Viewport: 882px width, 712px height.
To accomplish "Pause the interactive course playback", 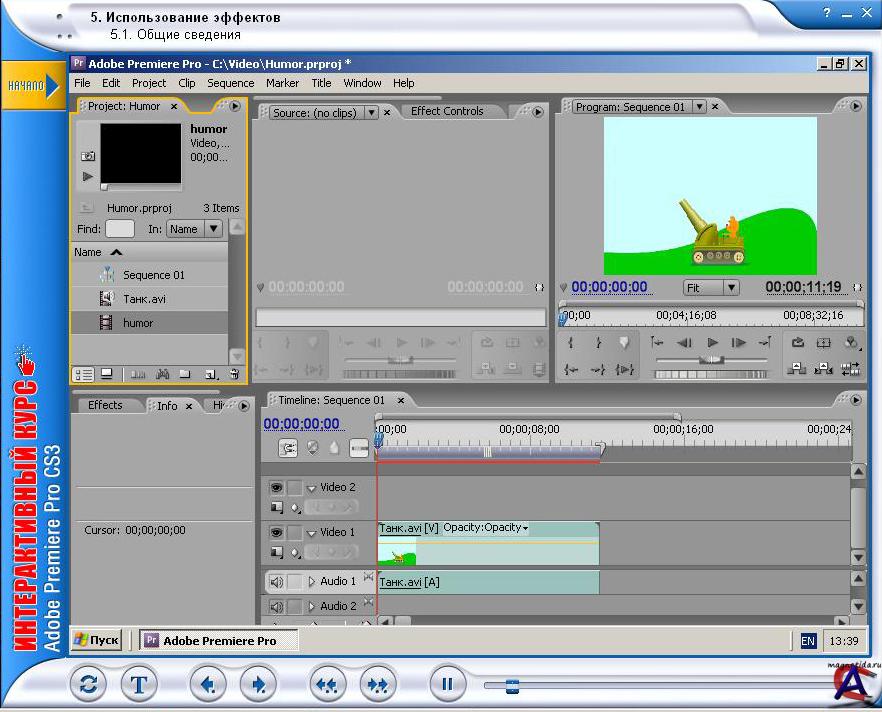I will (x=447, y=684).
